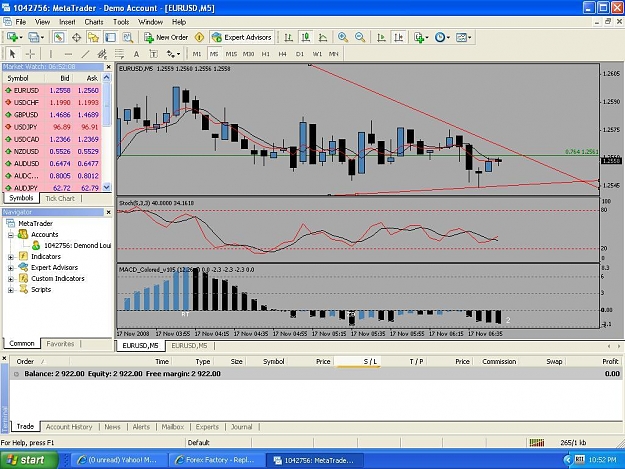Switch to the Favorites tab in Navigator
Screen dimensions: 625x469
[60, 343]
